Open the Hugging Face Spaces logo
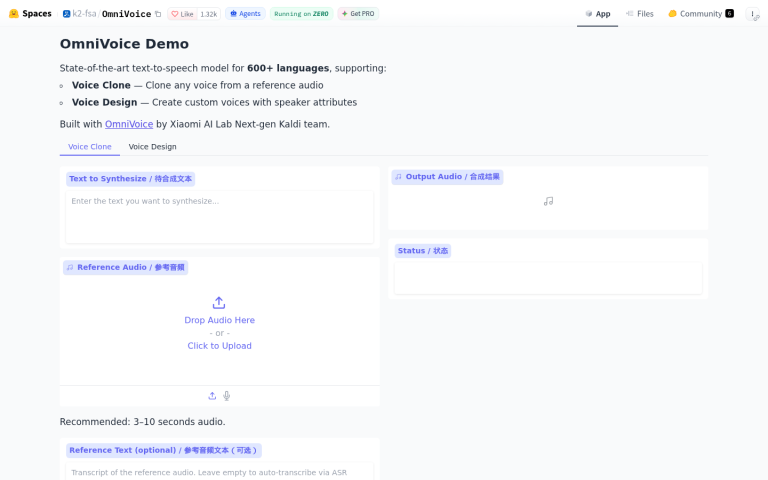The width and height of the screenshot is (768, 480). click(x=14, y=14)
